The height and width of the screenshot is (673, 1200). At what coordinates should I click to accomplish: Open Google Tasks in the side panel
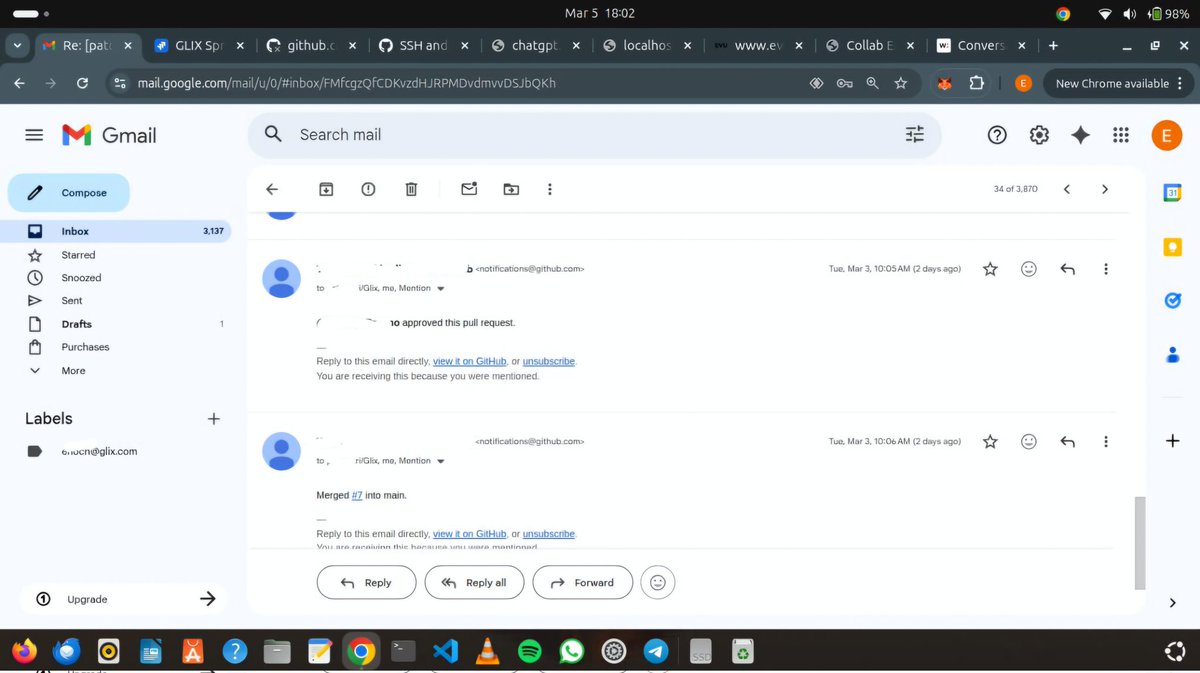(1173, 300)
